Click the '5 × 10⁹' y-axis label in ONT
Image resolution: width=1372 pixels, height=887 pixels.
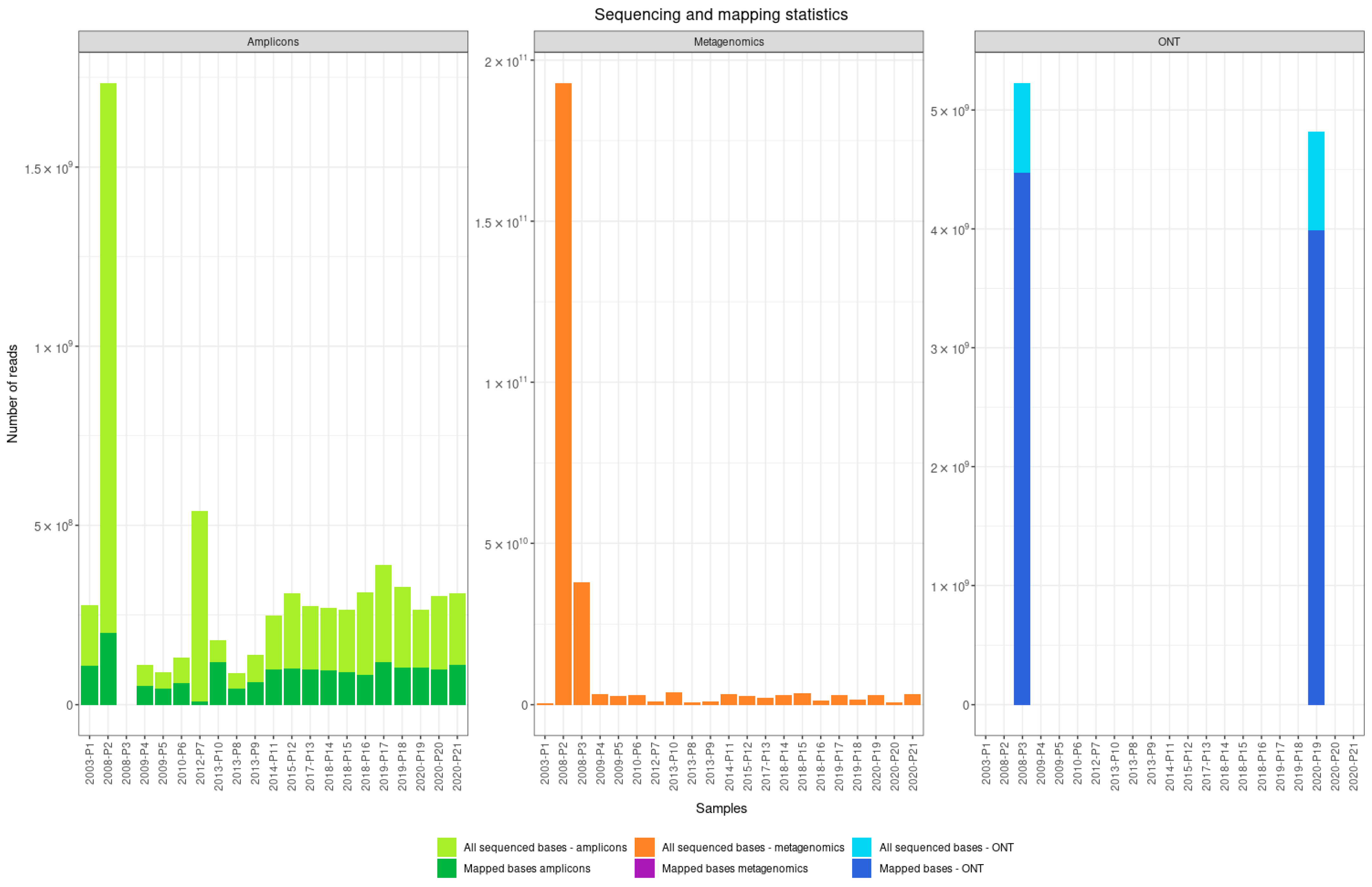(950, 110)
